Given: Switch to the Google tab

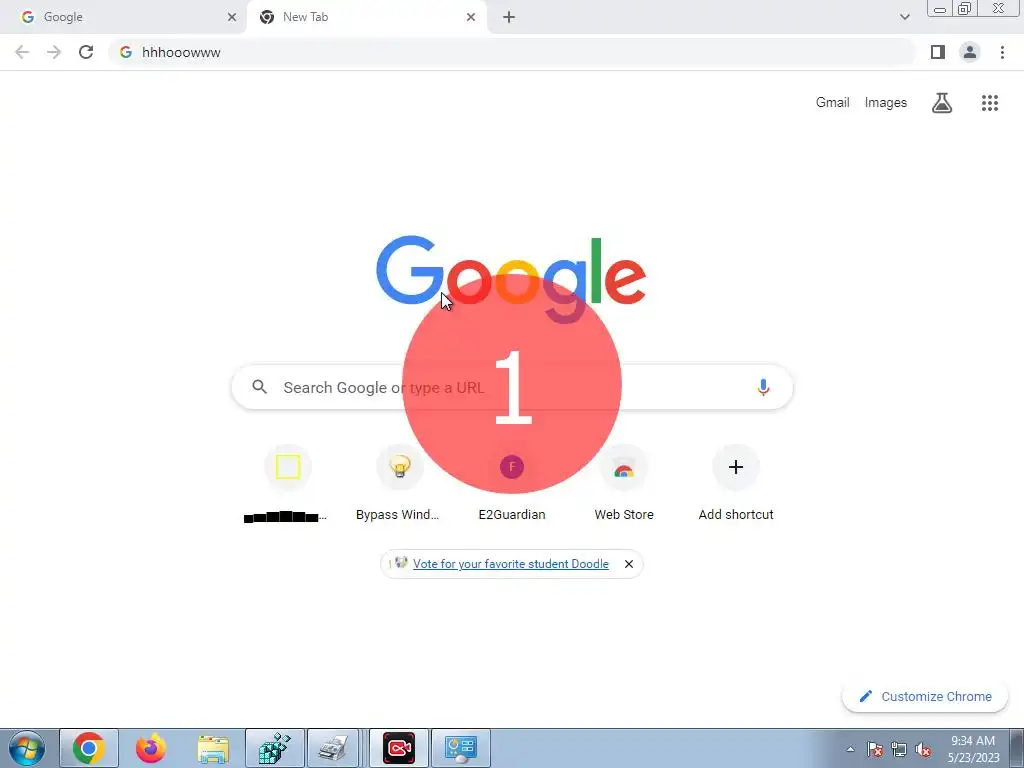Looking at the screenshot, I should [124, 17].
